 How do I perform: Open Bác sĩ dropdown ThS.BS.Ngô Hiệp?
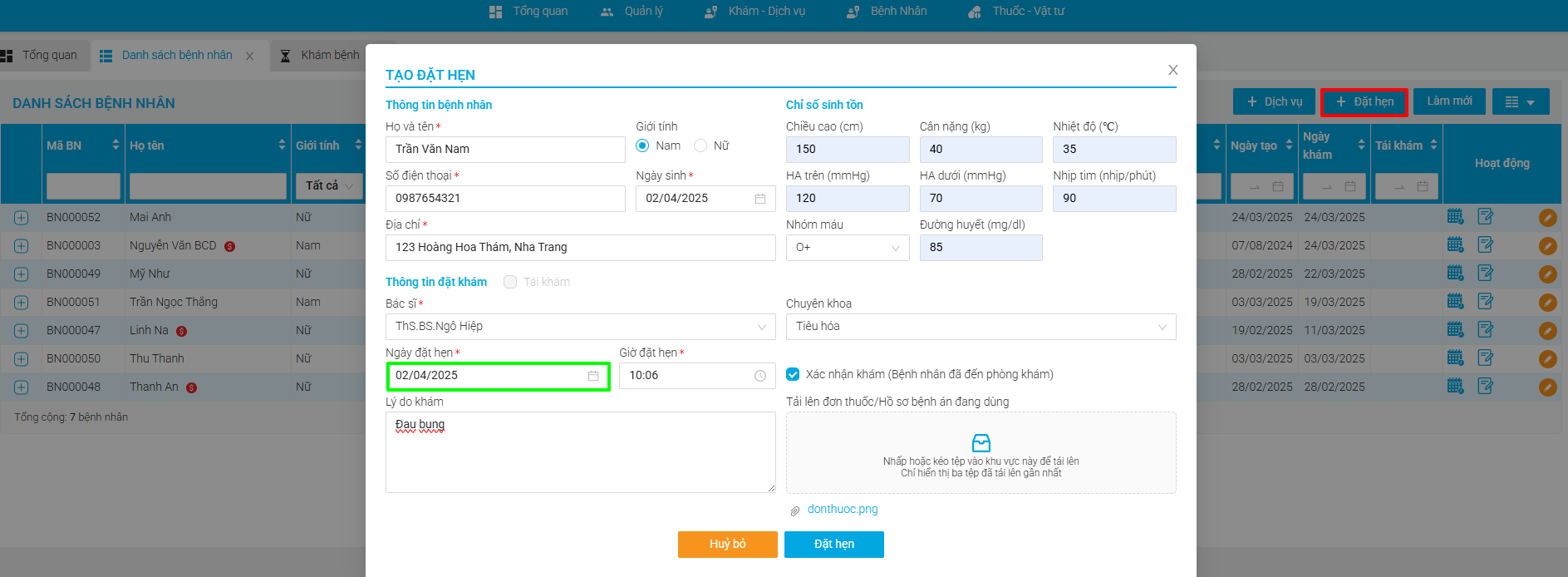pyautogui.click(x=581, y=327)
